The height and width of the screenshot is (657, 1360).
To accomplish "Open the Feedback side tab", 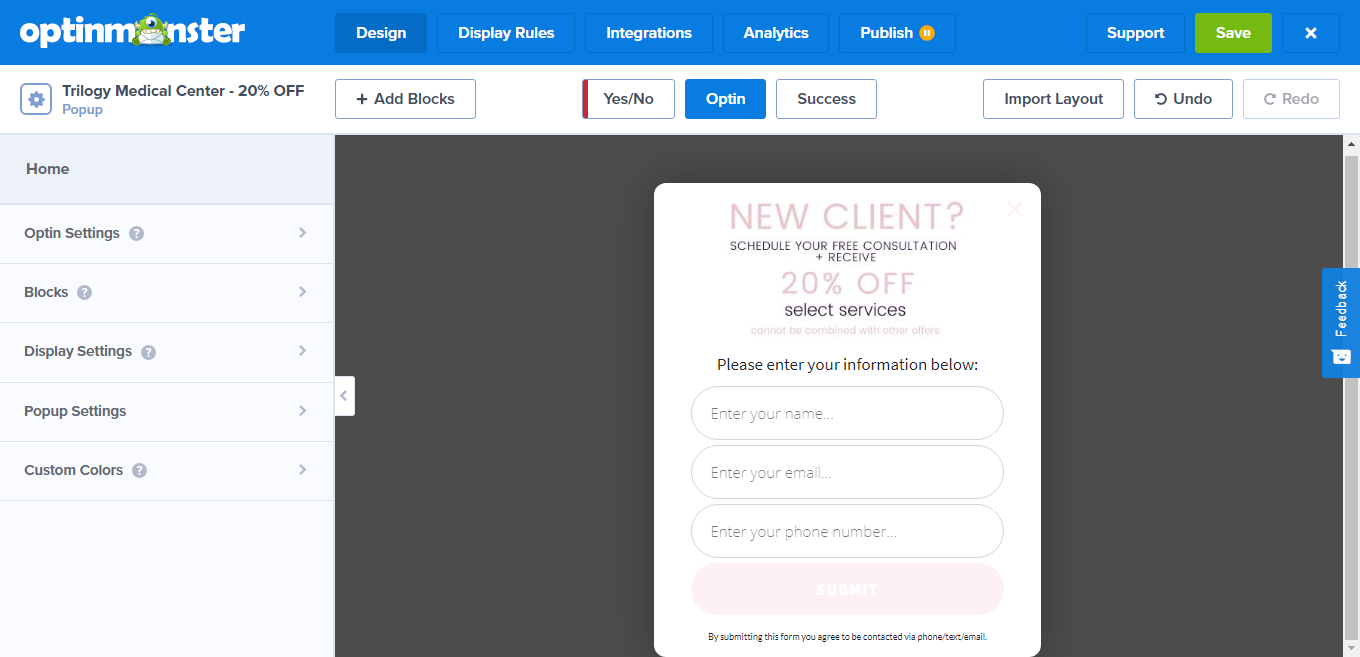I will tap(1341, 322).
